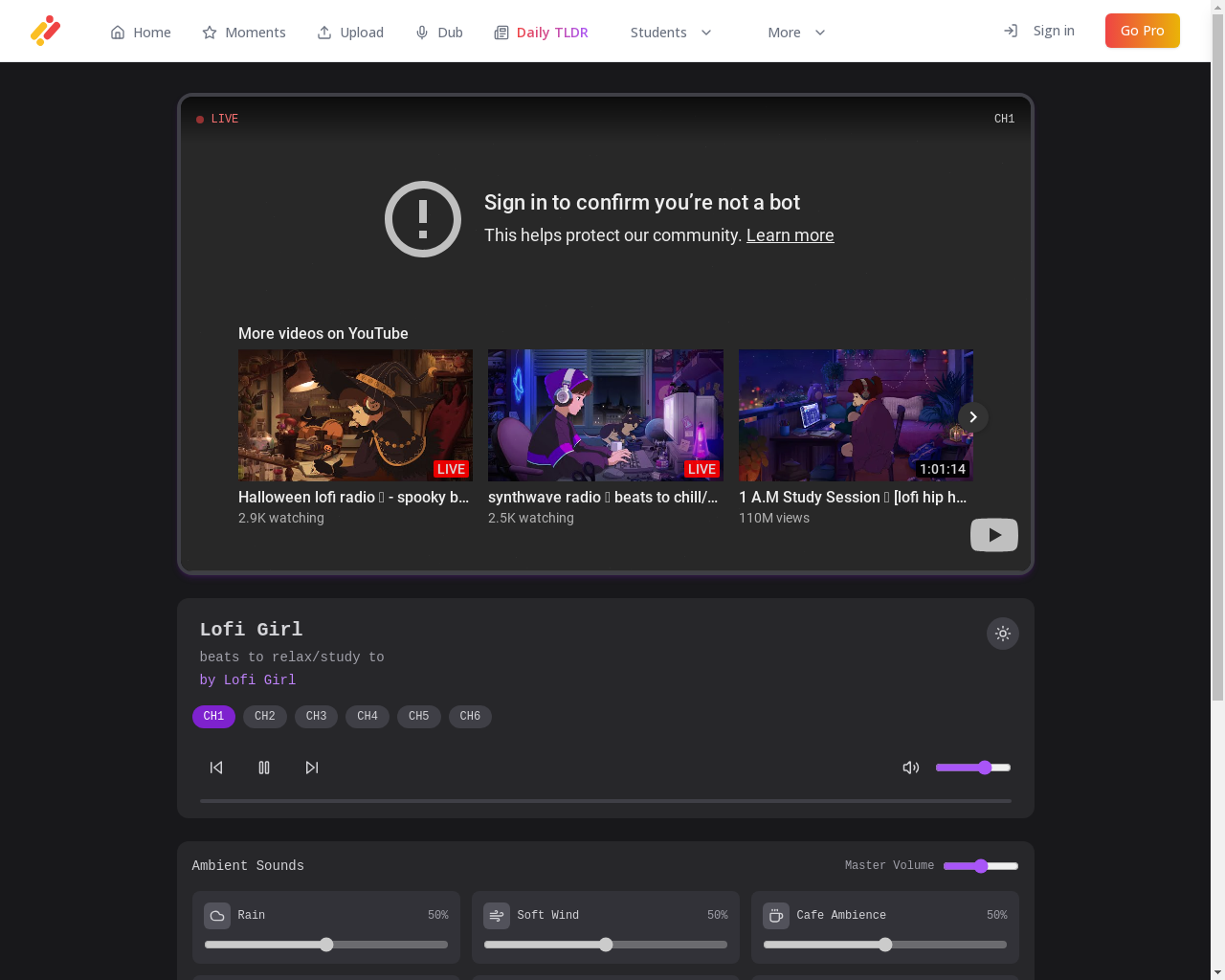
Task: Switch to channel CH6
Action: 470,717
